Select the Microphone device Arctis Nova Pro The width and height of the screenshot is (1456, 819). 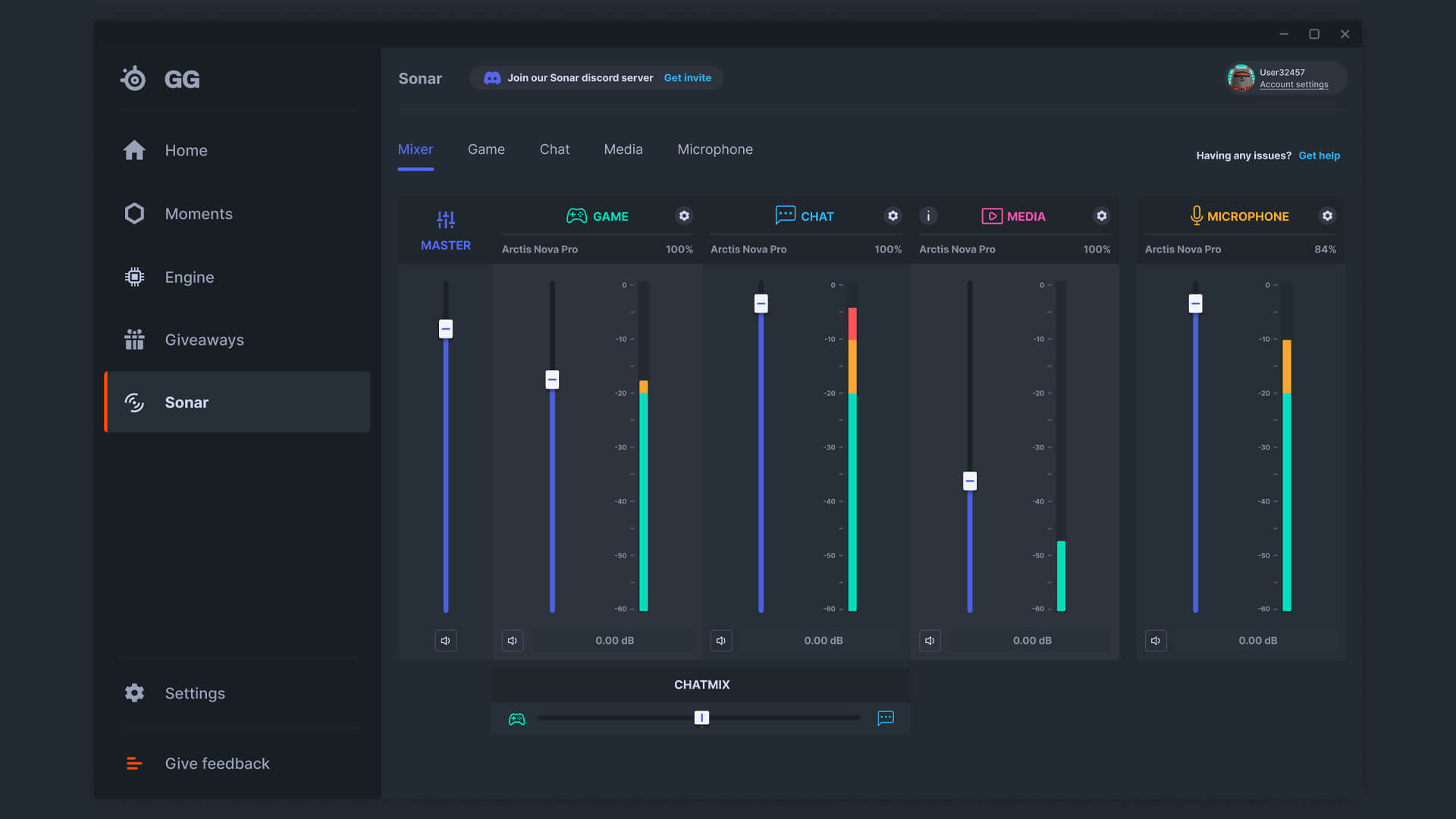point(1183,249)
